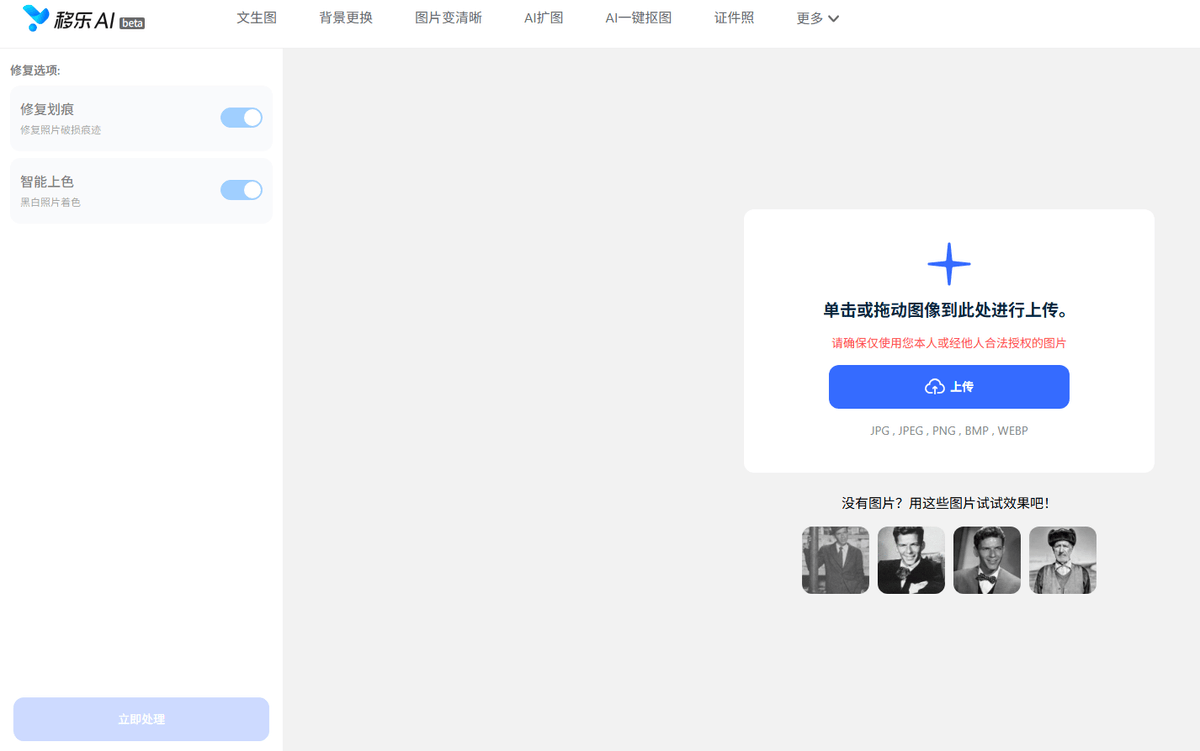Choose the second sample portrait thumbnail
This screenshot has height=751, width=1200.
(x=911, y=560)
